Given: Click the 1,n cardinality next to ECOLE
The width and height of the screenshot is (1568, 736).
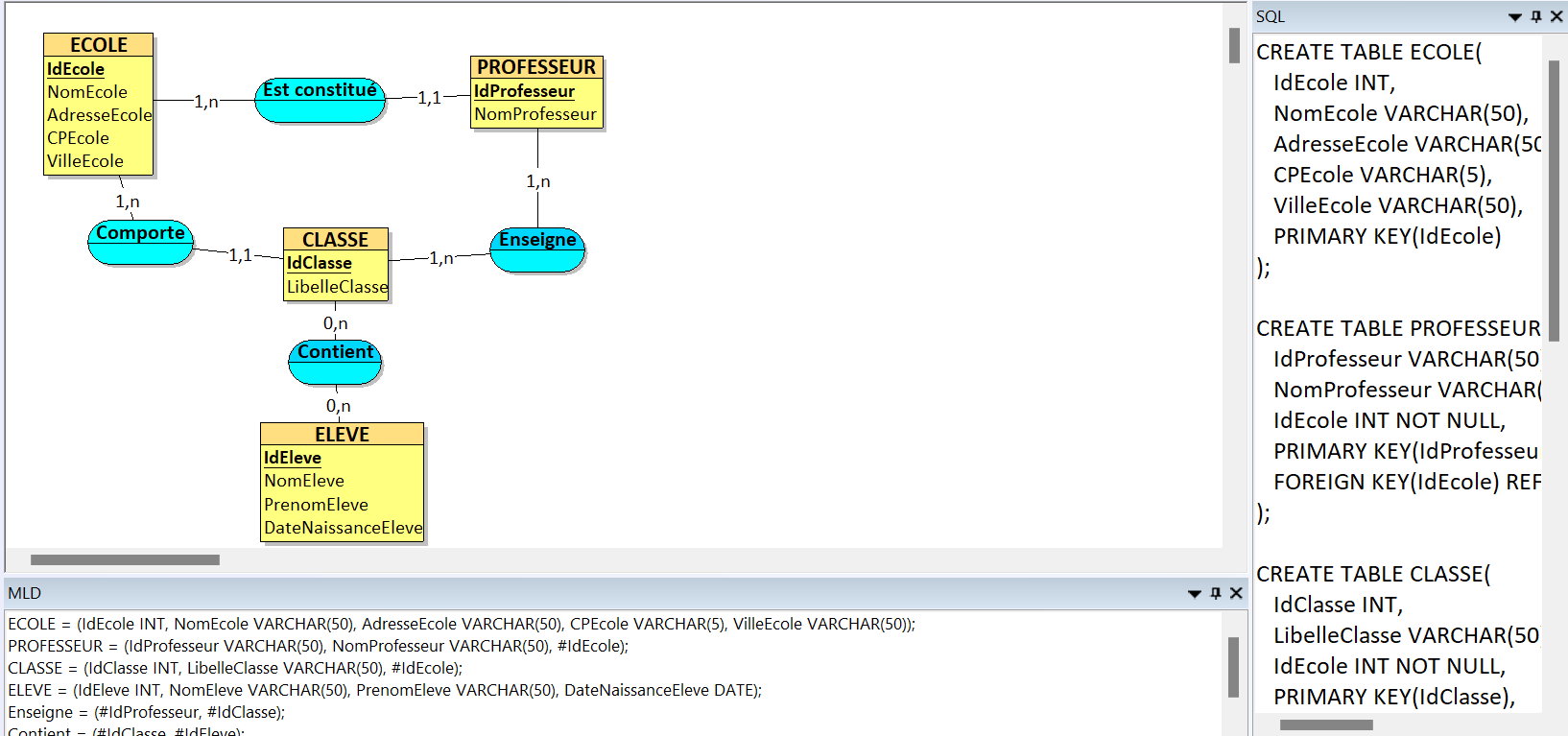Looking at the screenshot, I should pyautogui.click(x=206, y=102).
